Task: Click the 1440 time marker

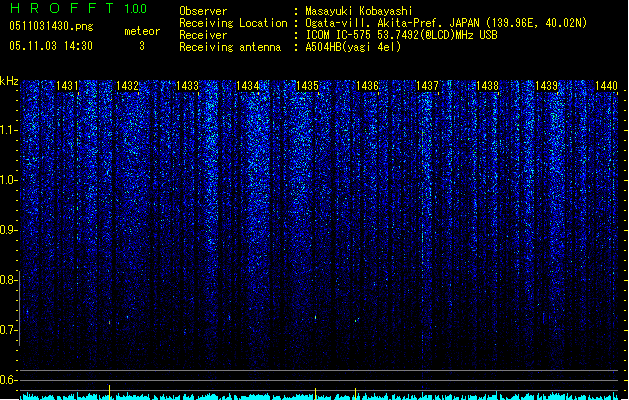Action: (x=607, y=86)
